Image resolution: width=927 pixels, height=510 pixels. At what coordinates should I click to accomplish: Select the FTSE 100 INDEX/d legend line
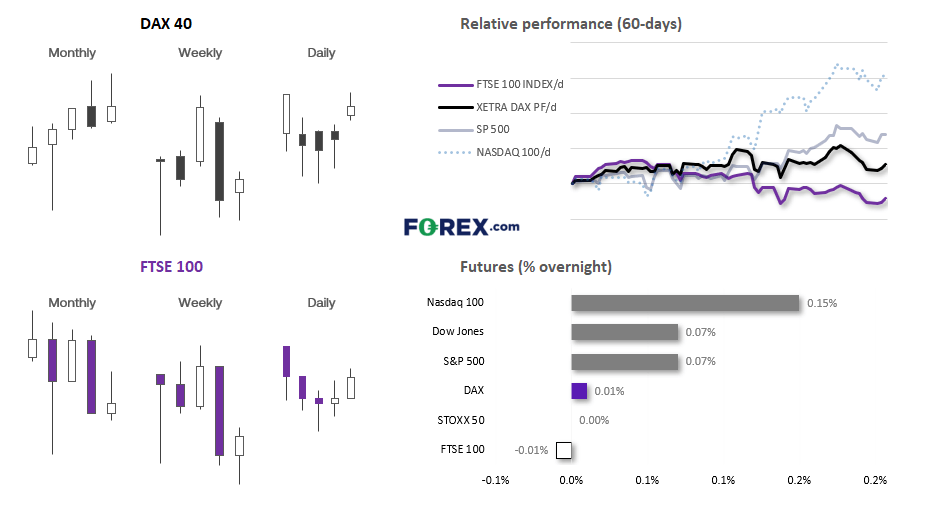(x=501, y=85)
